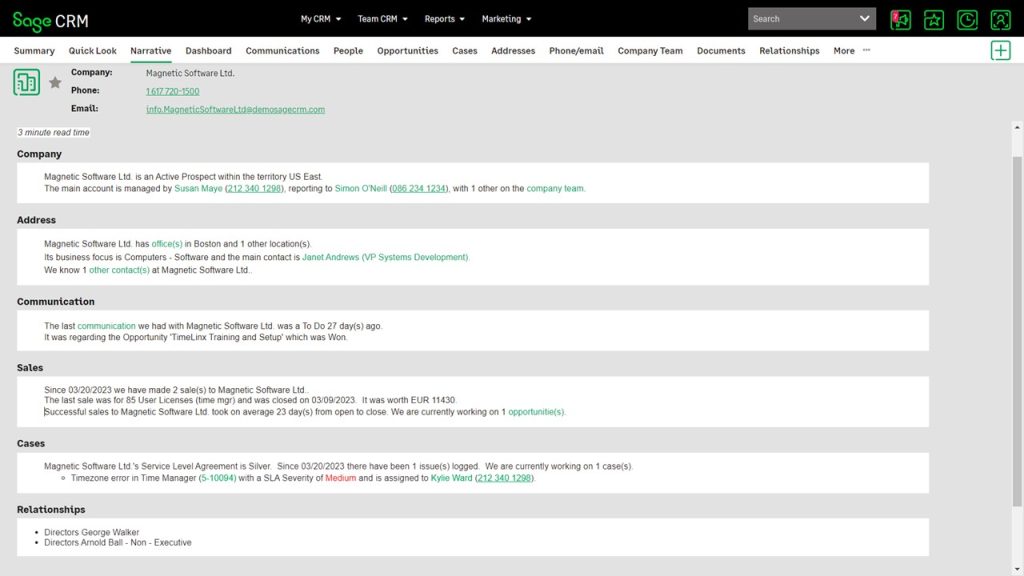
Task: View the Recent history clock icon
Action: [967, 18]
